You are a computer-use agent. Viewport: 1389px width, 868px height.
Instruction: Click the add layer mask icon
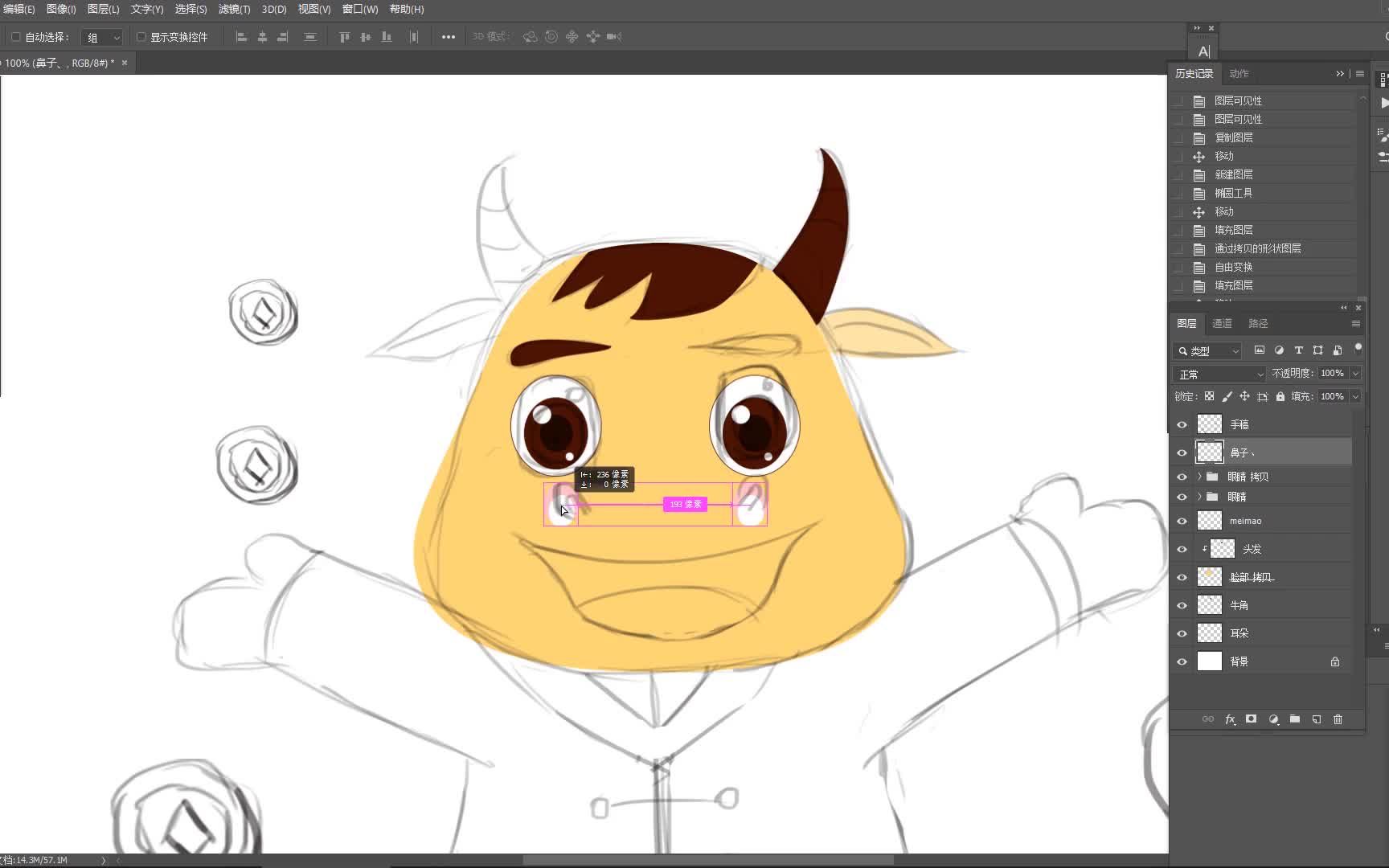coord(1251,719)
